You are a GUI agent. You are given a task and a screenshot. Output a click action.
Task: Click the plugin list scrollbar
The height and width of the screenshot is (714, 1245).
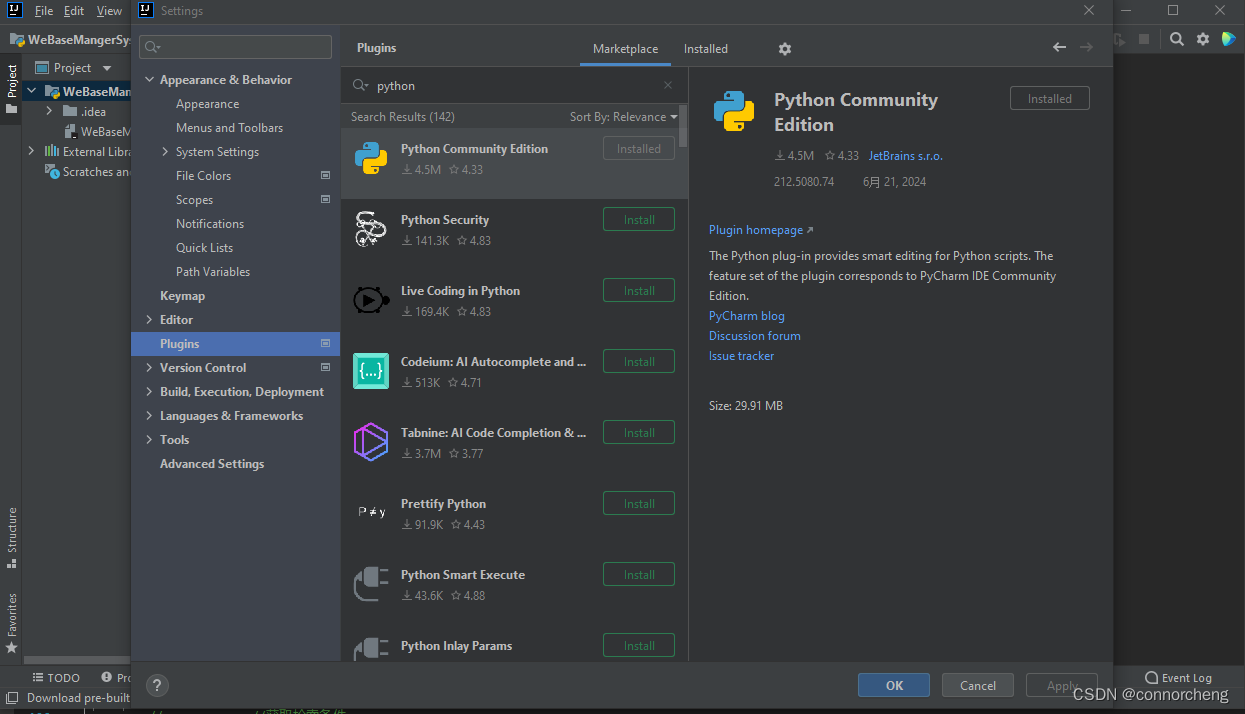(684, 127)
